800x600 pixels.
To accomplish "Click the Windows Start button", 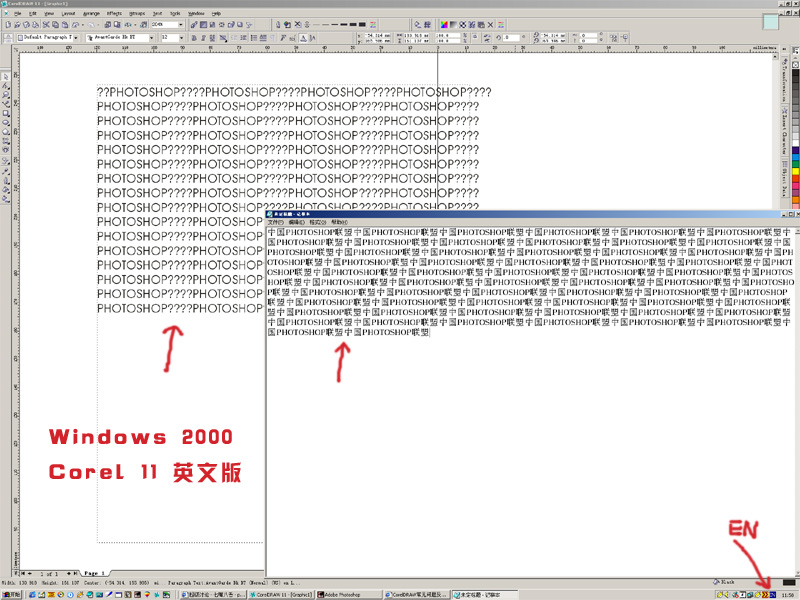I will pyautogui.click(x=12, y=595).
